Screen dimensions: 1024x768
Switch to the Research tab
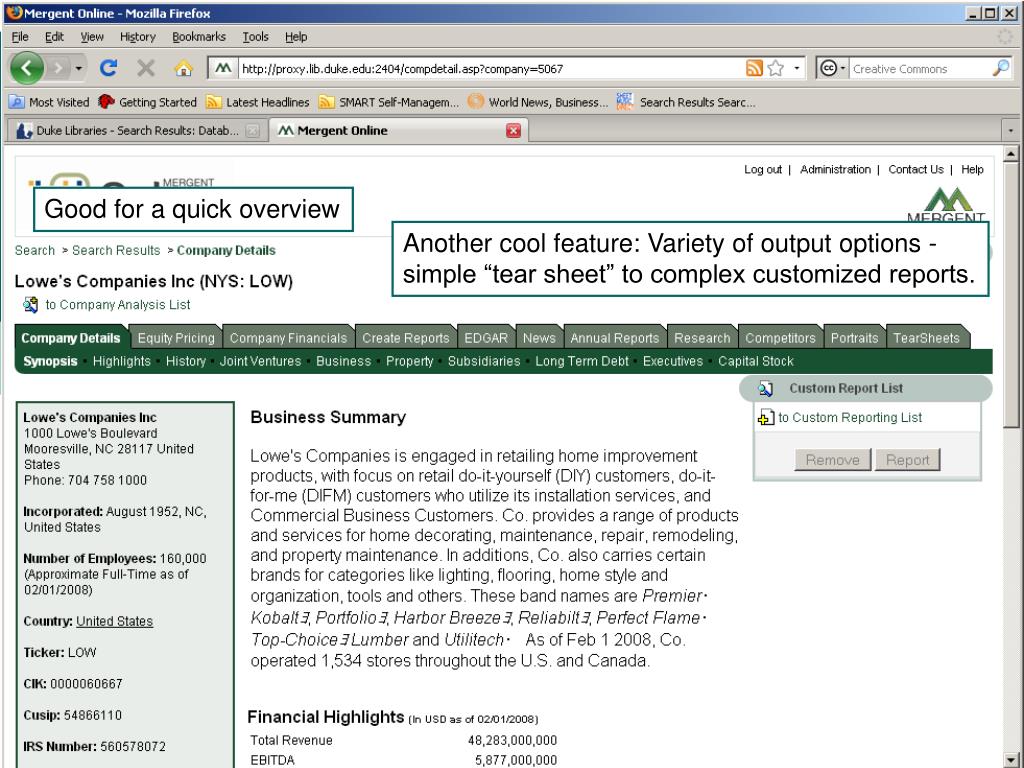tap(702, 338)
